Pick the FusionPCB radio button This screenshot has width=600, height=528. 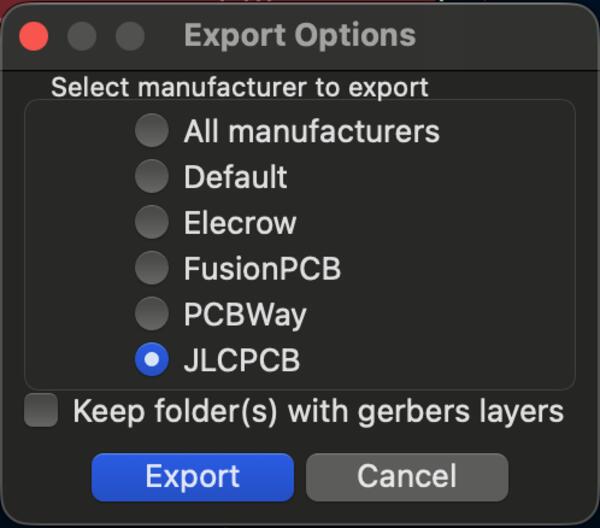(152, 268)
